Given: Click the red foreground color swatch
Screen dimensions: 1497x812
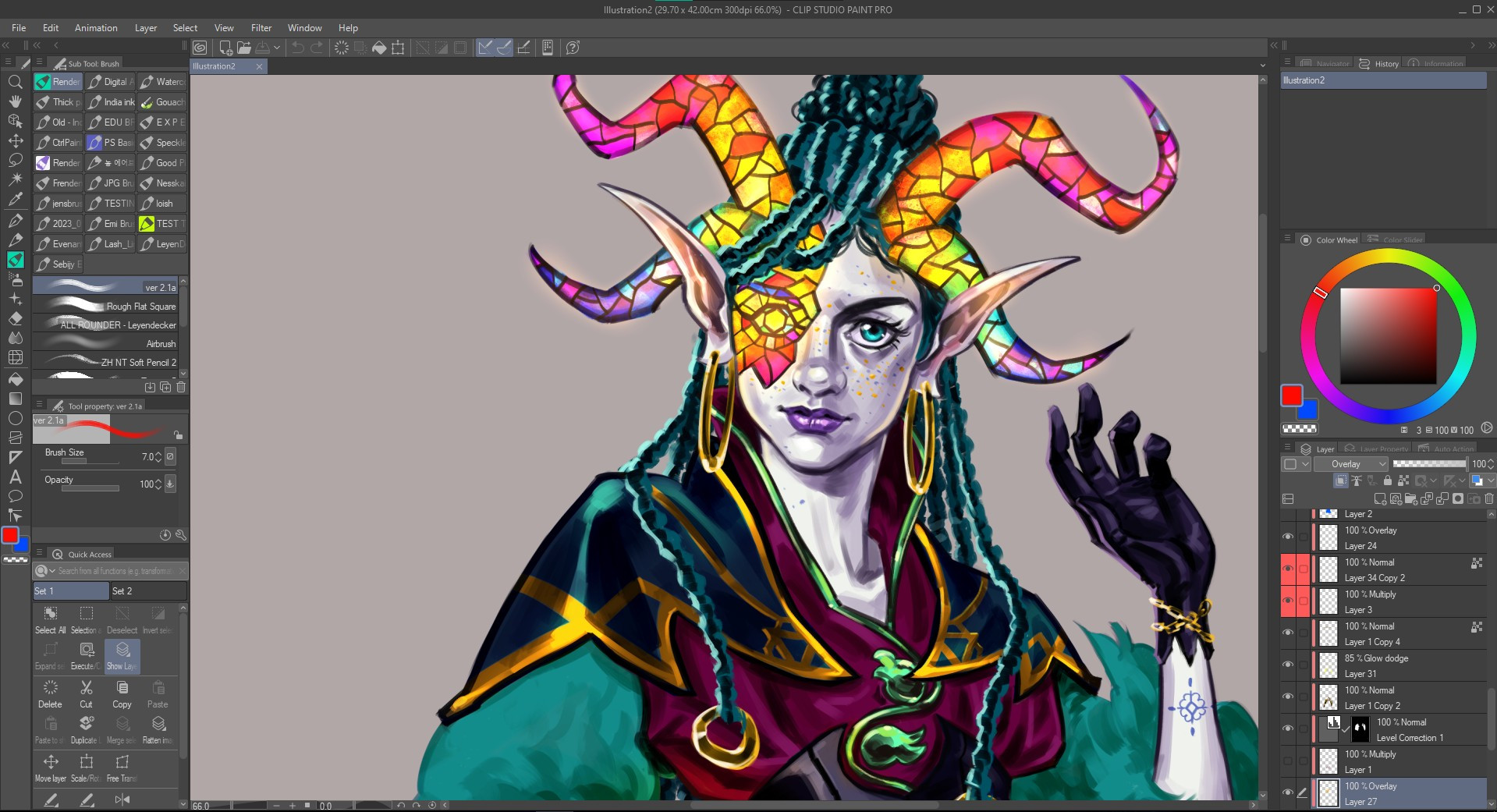Looking at the screenshot, I should tap(1291, 395).
